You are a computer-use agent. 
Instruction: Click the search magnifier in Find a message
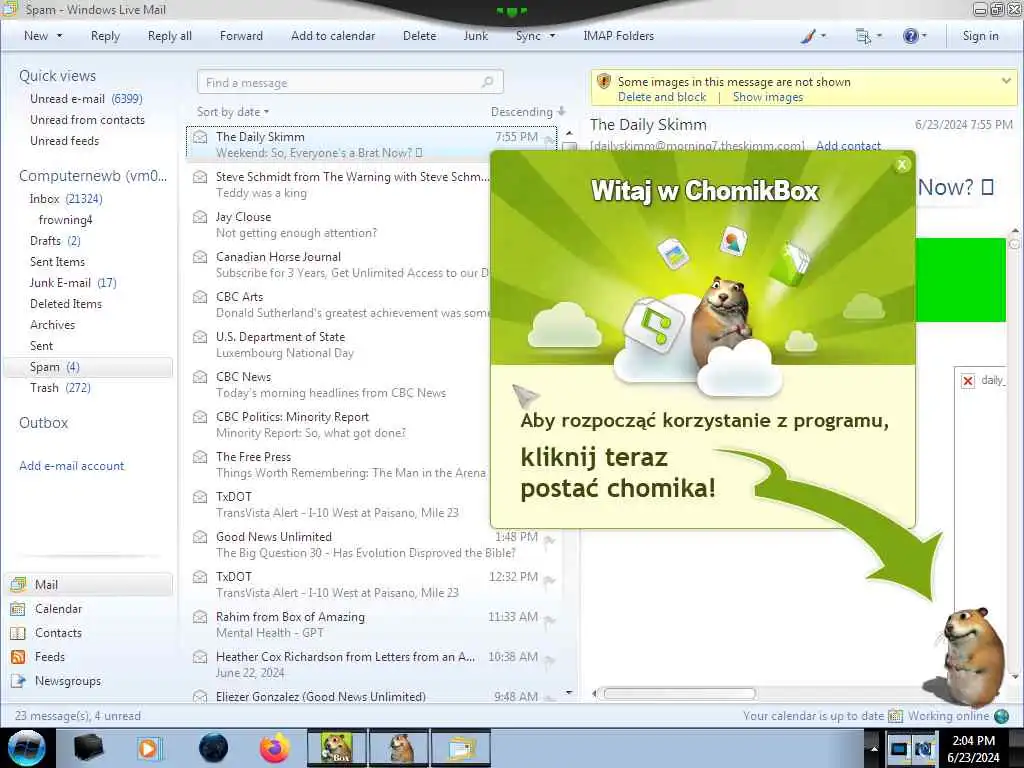point(487,82)
